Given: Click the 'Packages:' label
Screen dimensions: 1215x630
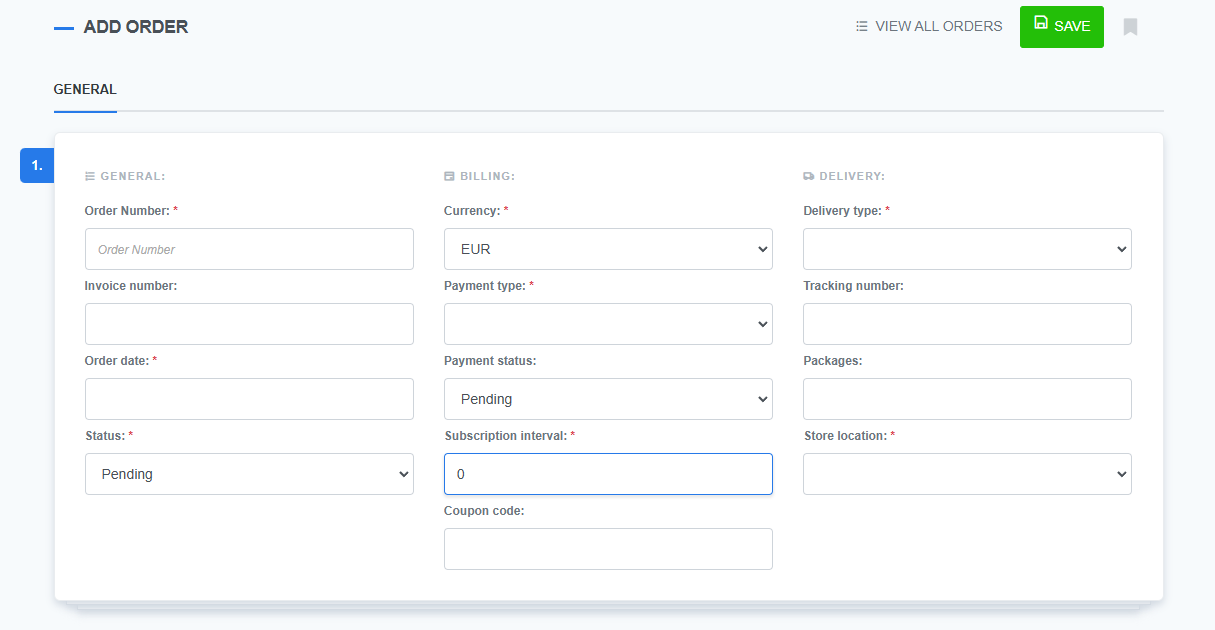Looking at the screenshot, I should (833, 361).
